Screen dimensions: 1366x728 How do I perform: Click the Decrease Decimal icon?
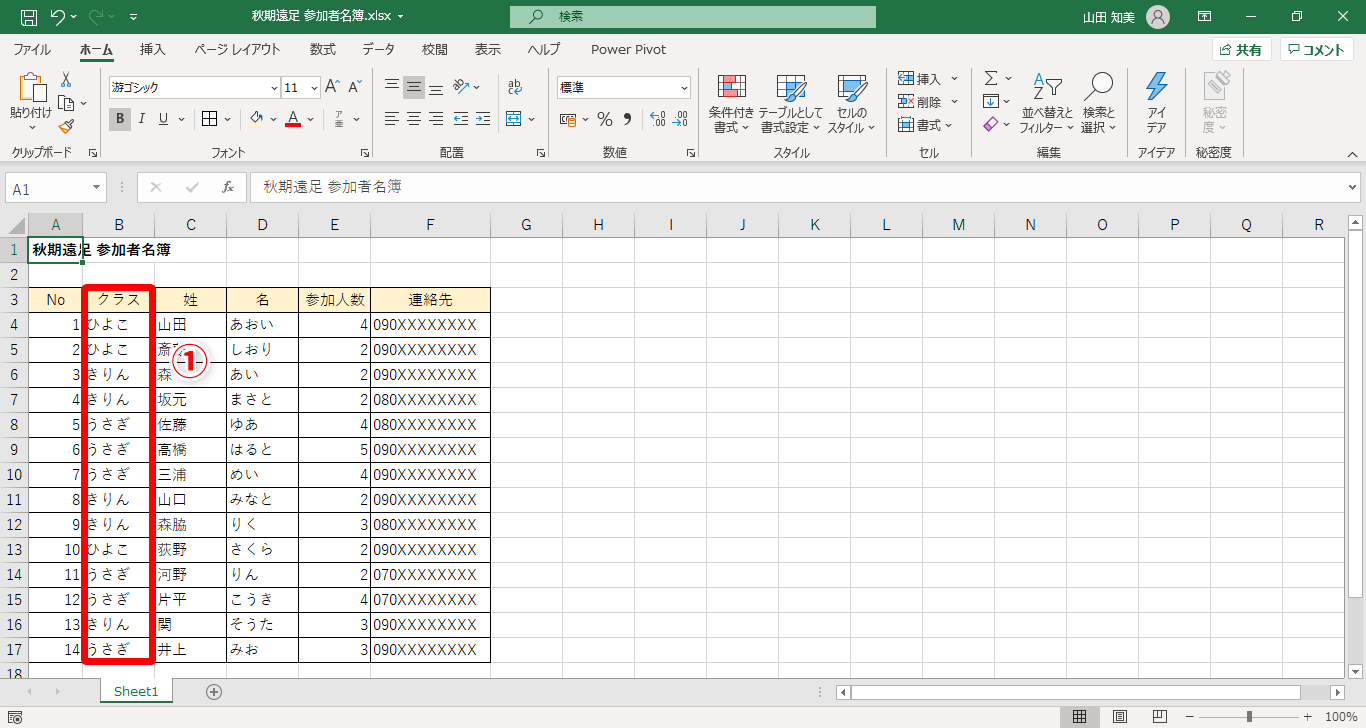pyautogui.click(x=680, y=120)
